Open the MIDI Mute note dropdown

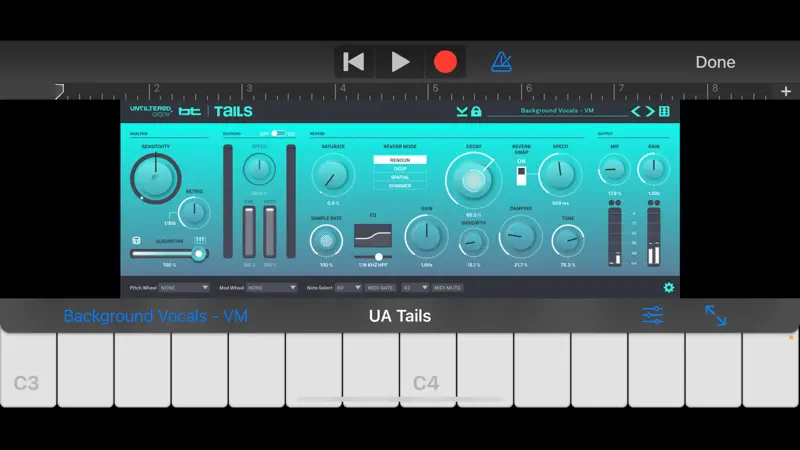pos(415,288)
